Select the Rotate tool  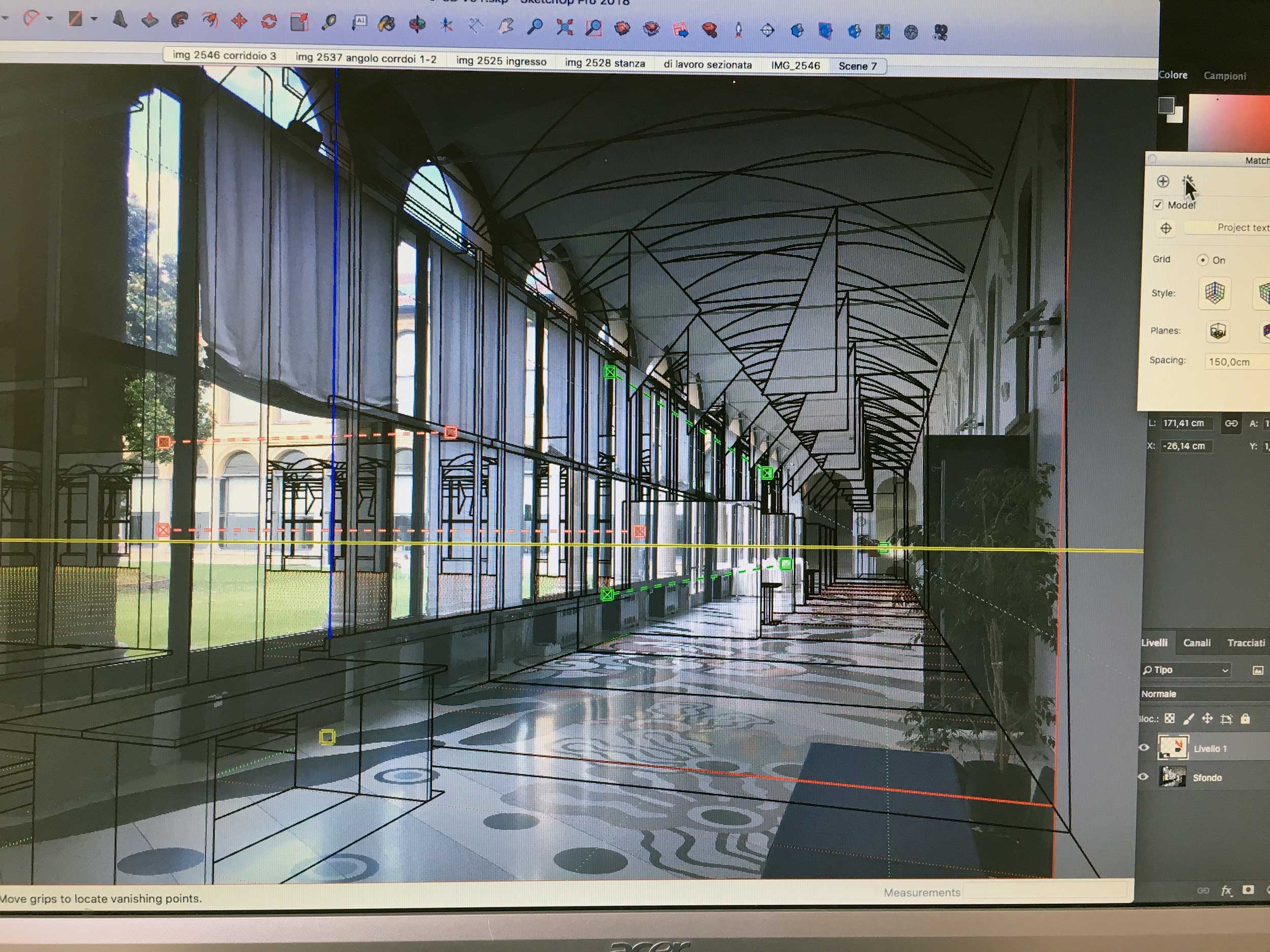pos(269,22)
